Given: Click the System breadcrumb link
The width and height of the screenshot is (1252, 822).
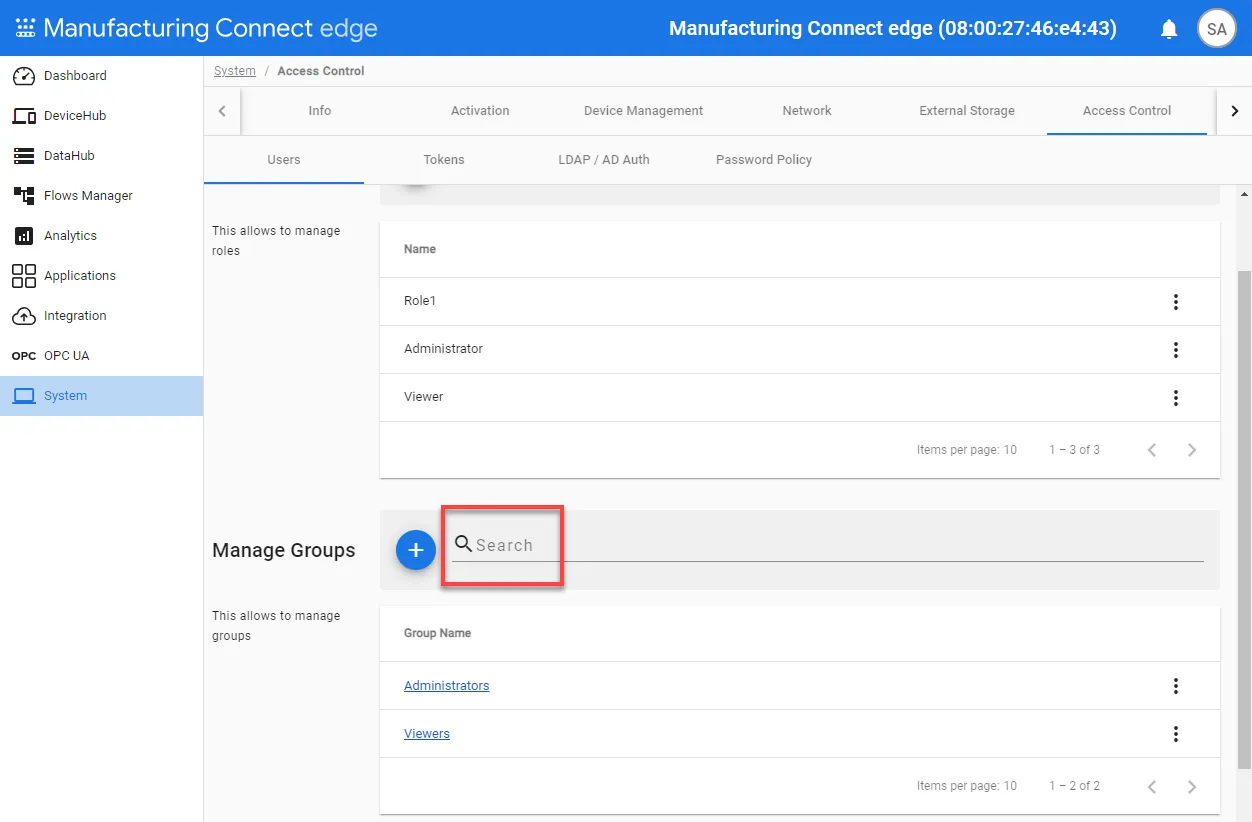Looking at the screenshot, I should [x=235, y=71].
